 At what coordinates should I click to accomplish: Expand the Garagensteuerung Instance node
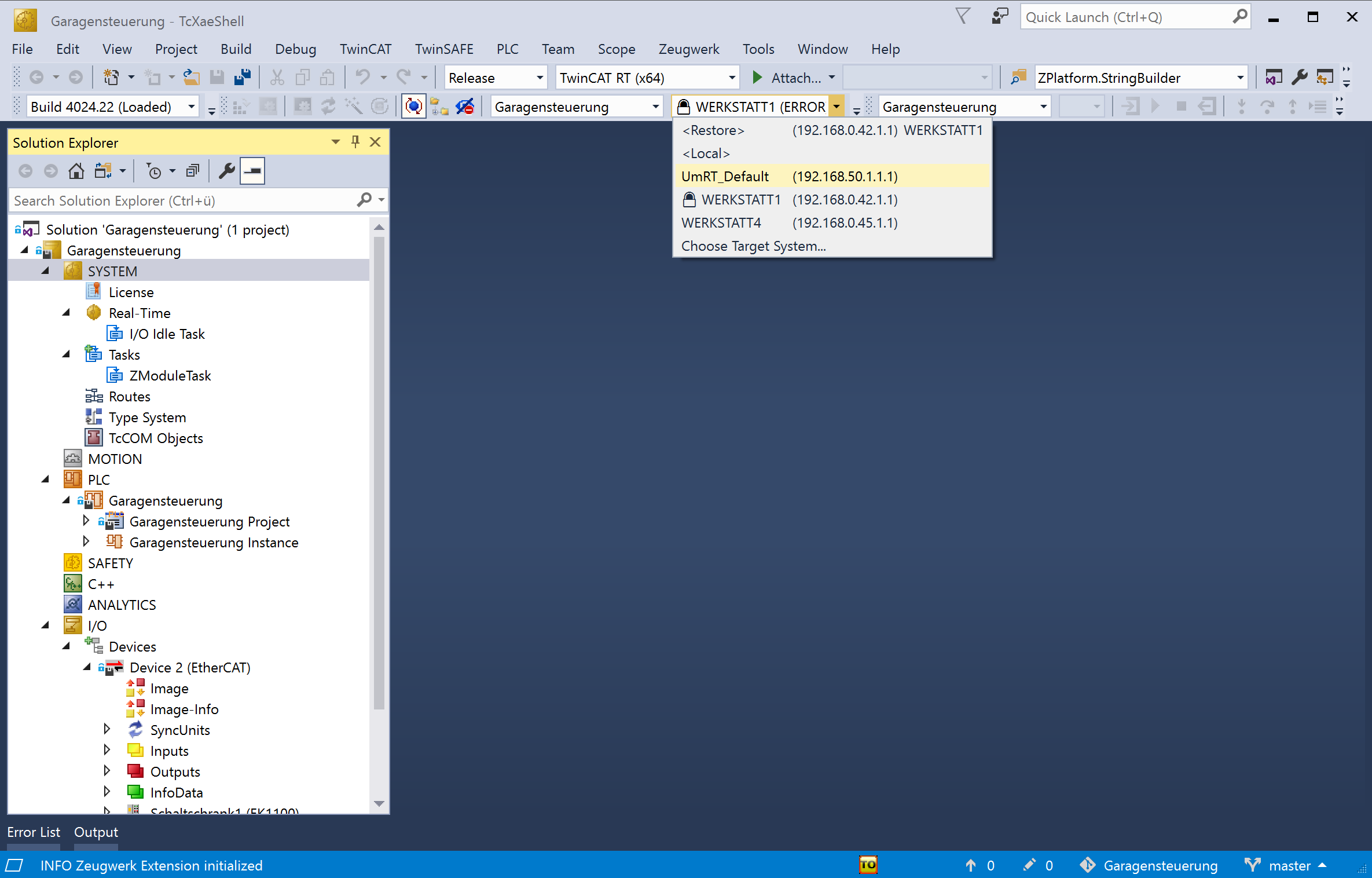(86, 542)
